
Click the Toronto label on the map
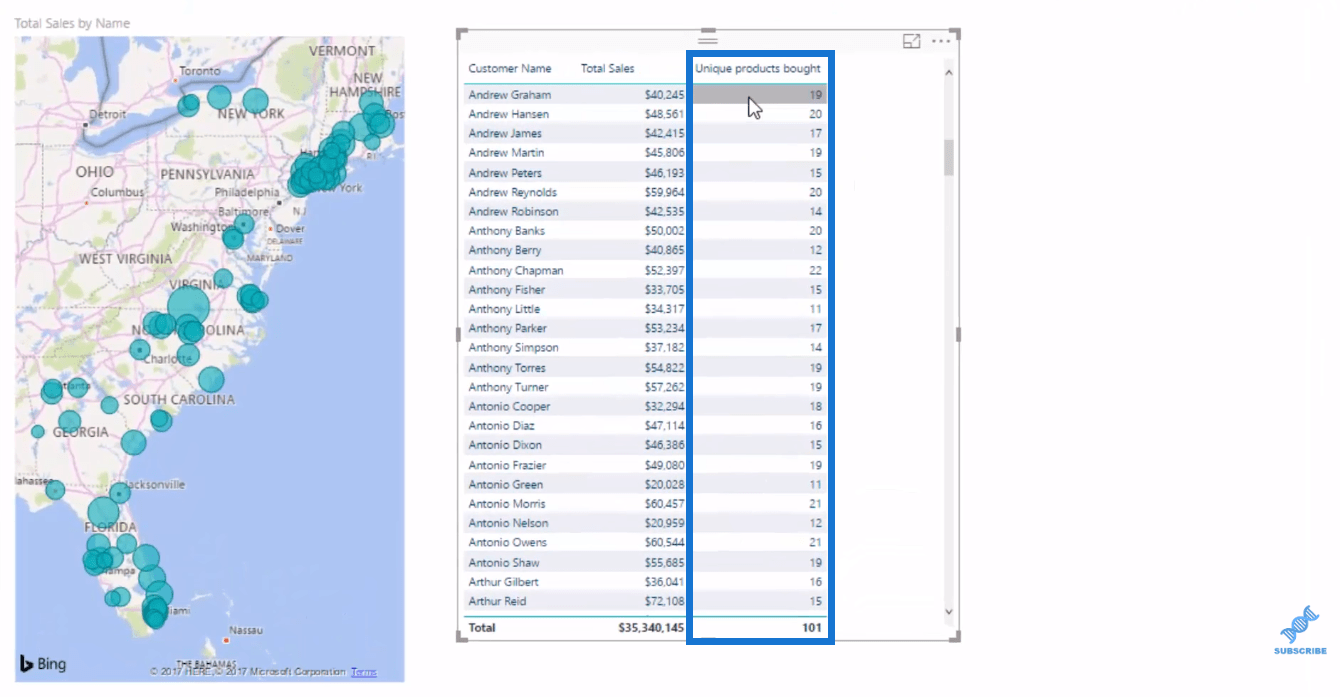coord(200,72)
